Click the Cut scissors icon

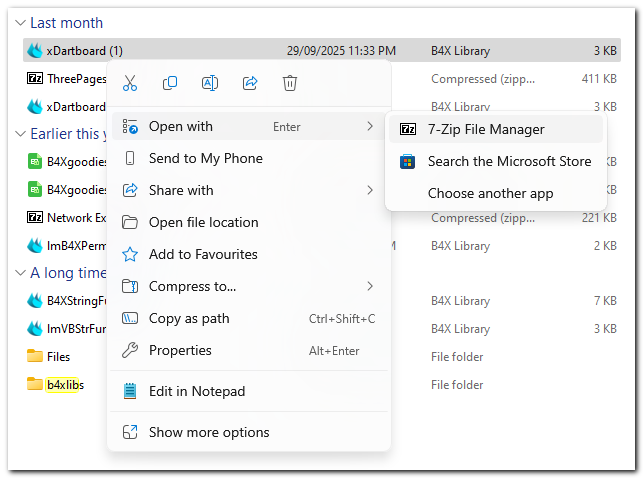tap(129, 83)
